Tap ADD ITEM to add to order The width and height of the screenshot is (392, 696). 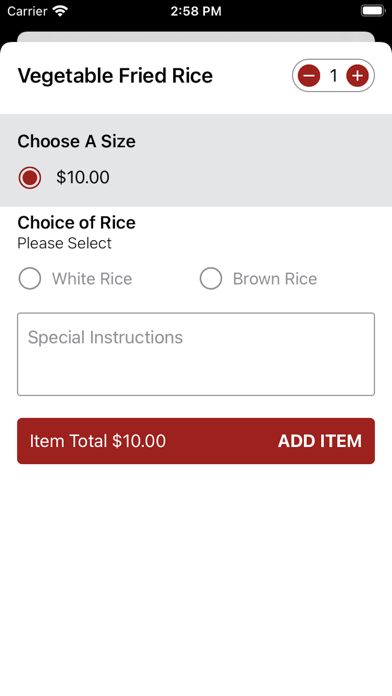pos(320,441)
